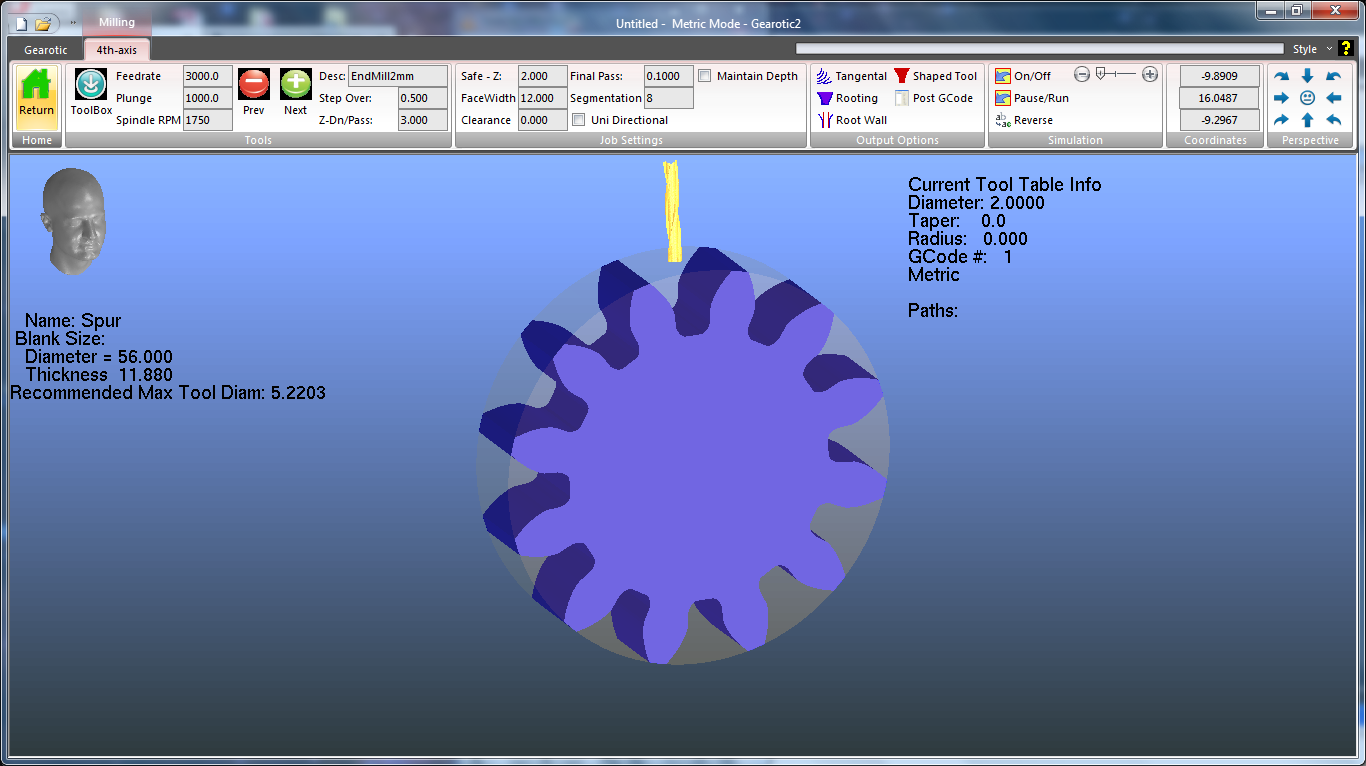This screenshot has width=1366, height=766.
Task: Open the yellow help question mark
Action: pos(1345,48)
